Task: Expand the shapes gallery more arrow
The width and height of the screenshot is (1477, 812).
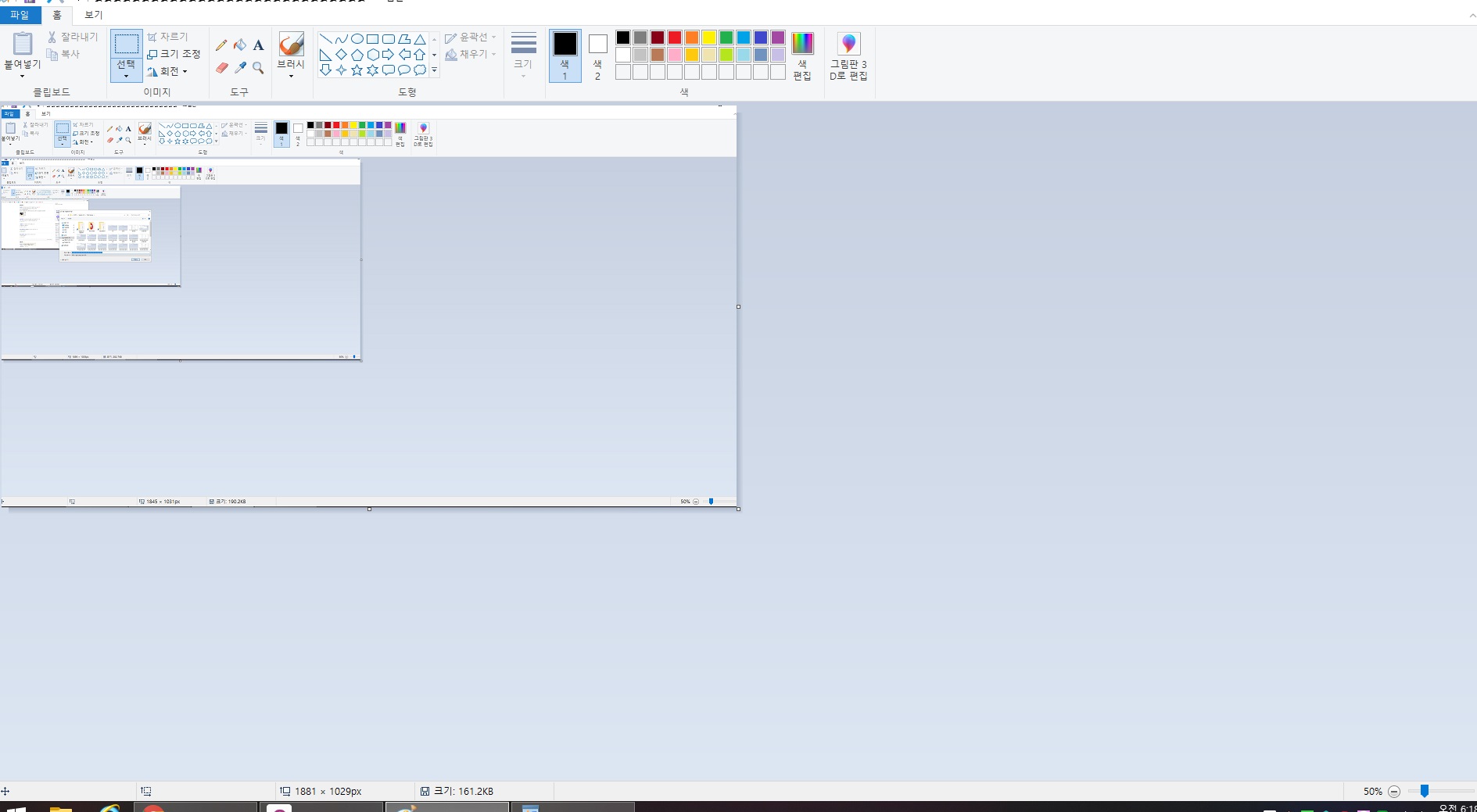Action: tap(434, 70)
